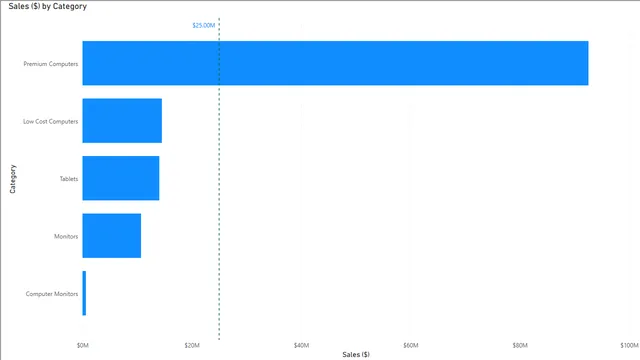The width and height of the screenshot is (640, 360).
Task: Select the Low Cost Computers bar
Action: 122,121
